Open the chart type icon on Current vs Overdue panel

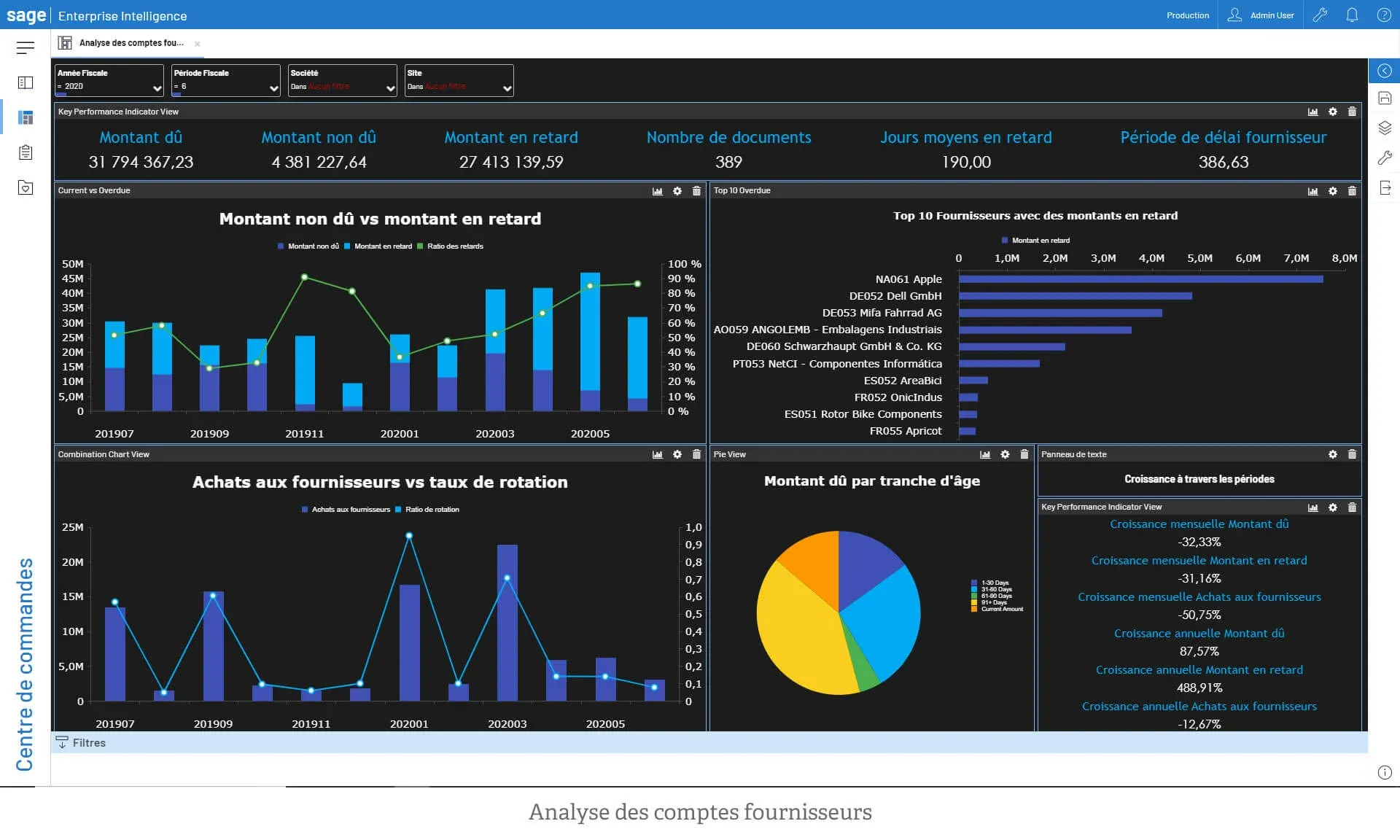pos(656,190)
